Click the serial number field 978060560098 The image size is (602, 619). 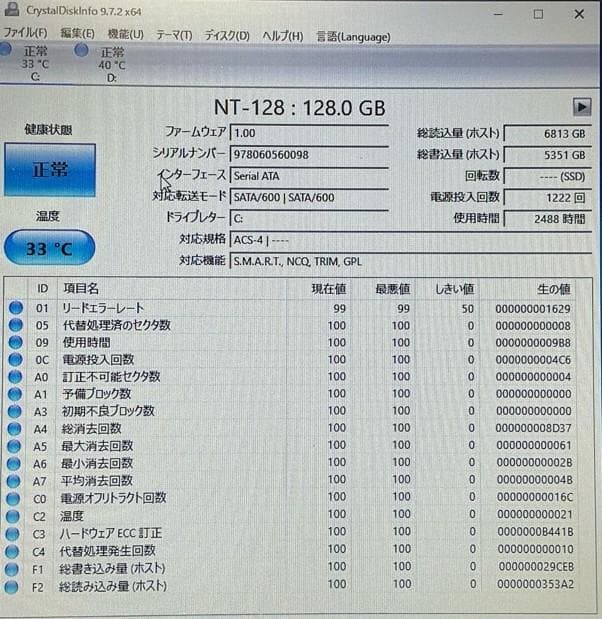[x=309, y=154]
